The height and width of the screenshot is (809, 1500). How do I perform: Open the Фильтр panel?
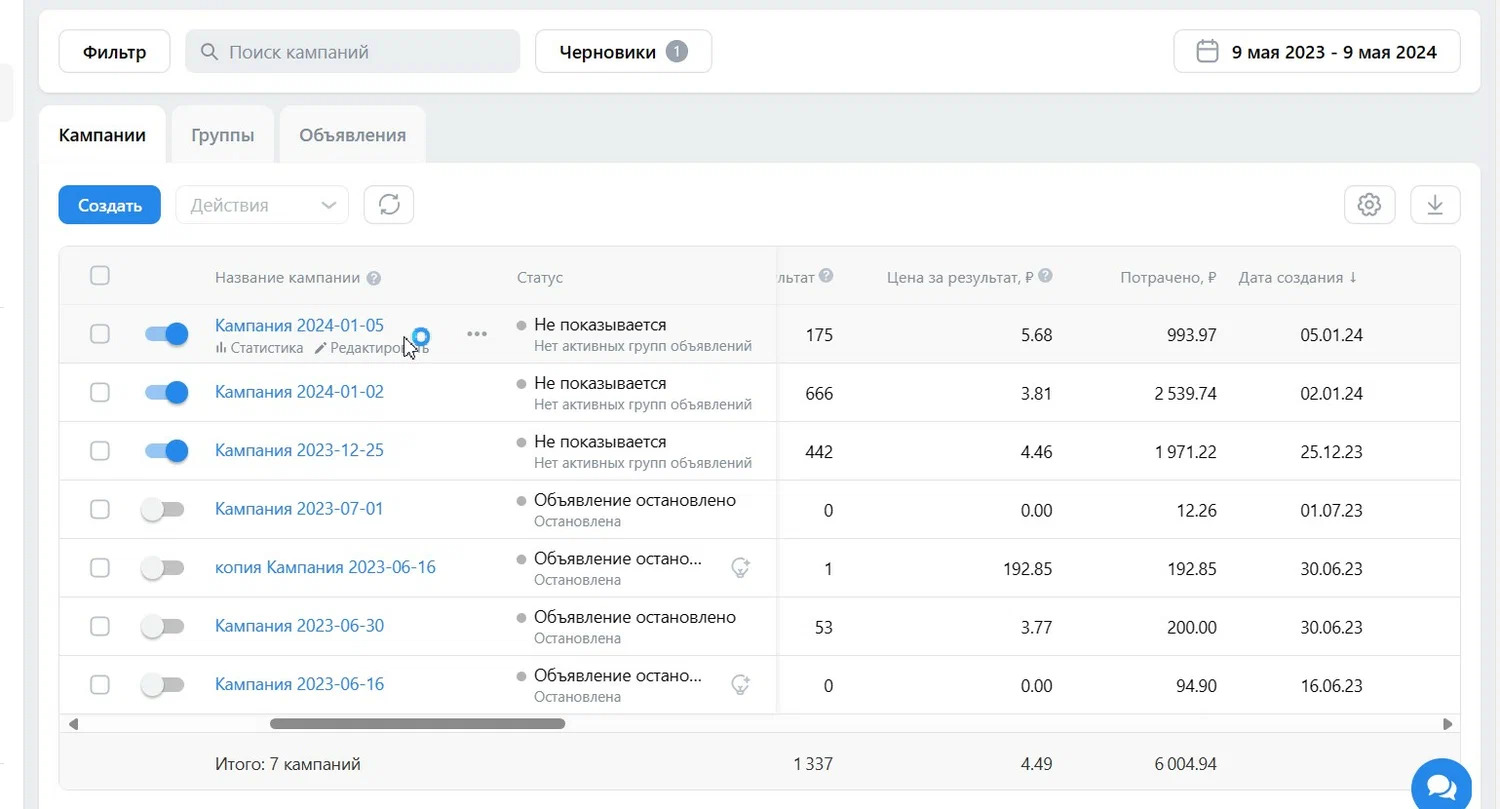(114, 52)
